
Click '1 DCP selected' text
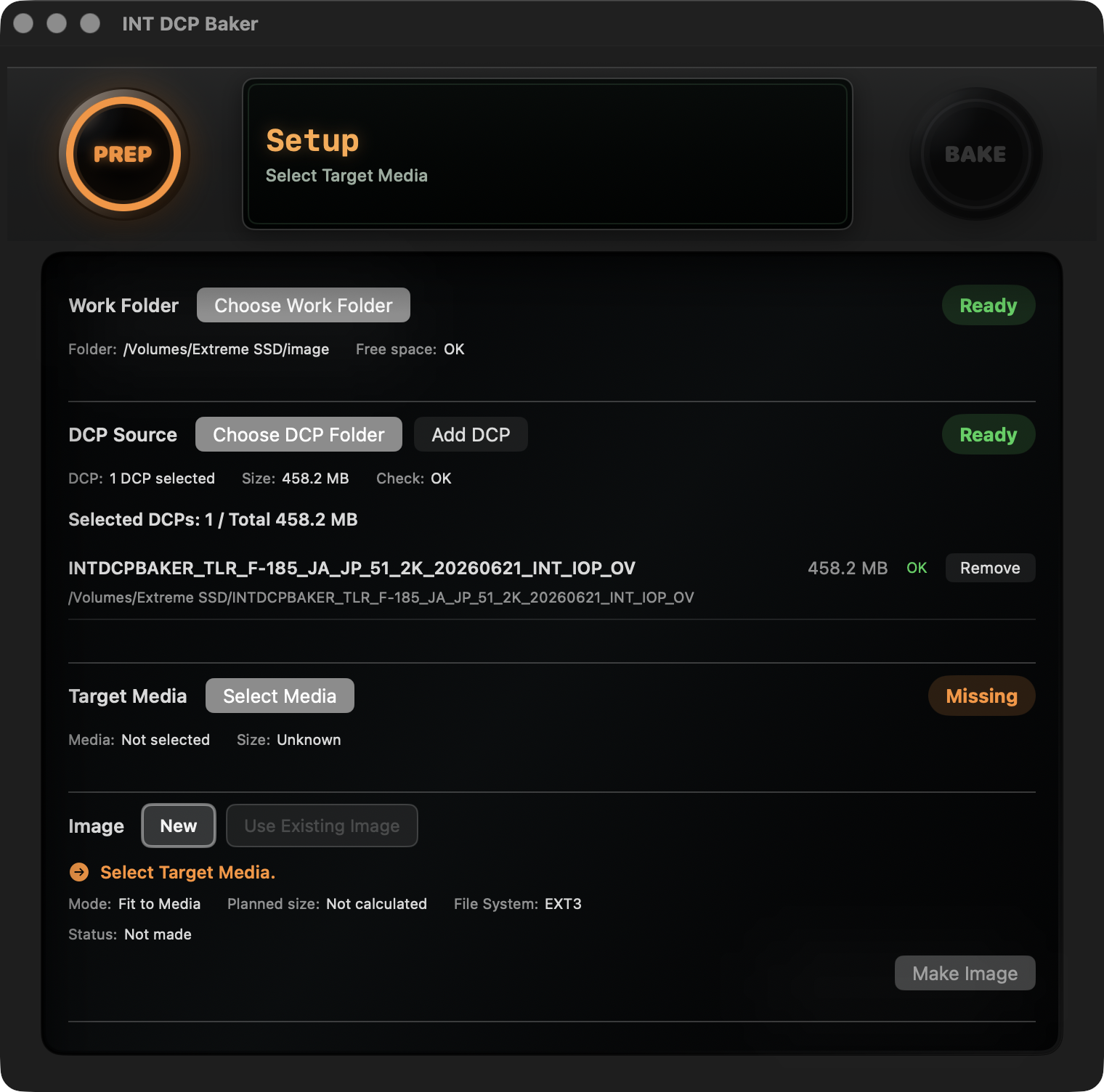[x=162, y=478]
